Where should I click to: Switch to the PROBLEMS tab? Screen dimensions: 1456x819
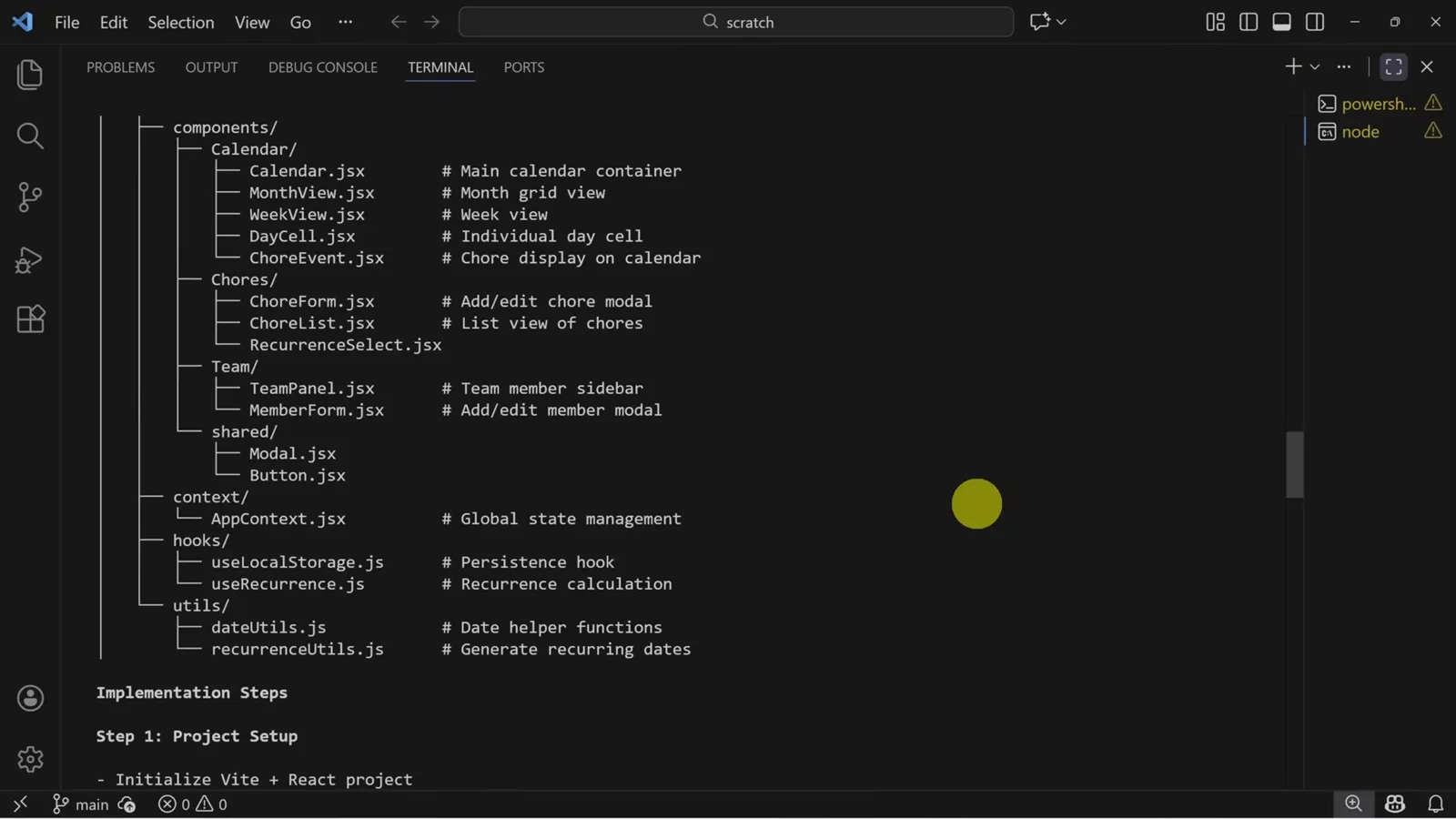pyautogui.click(x=121, y=67)
